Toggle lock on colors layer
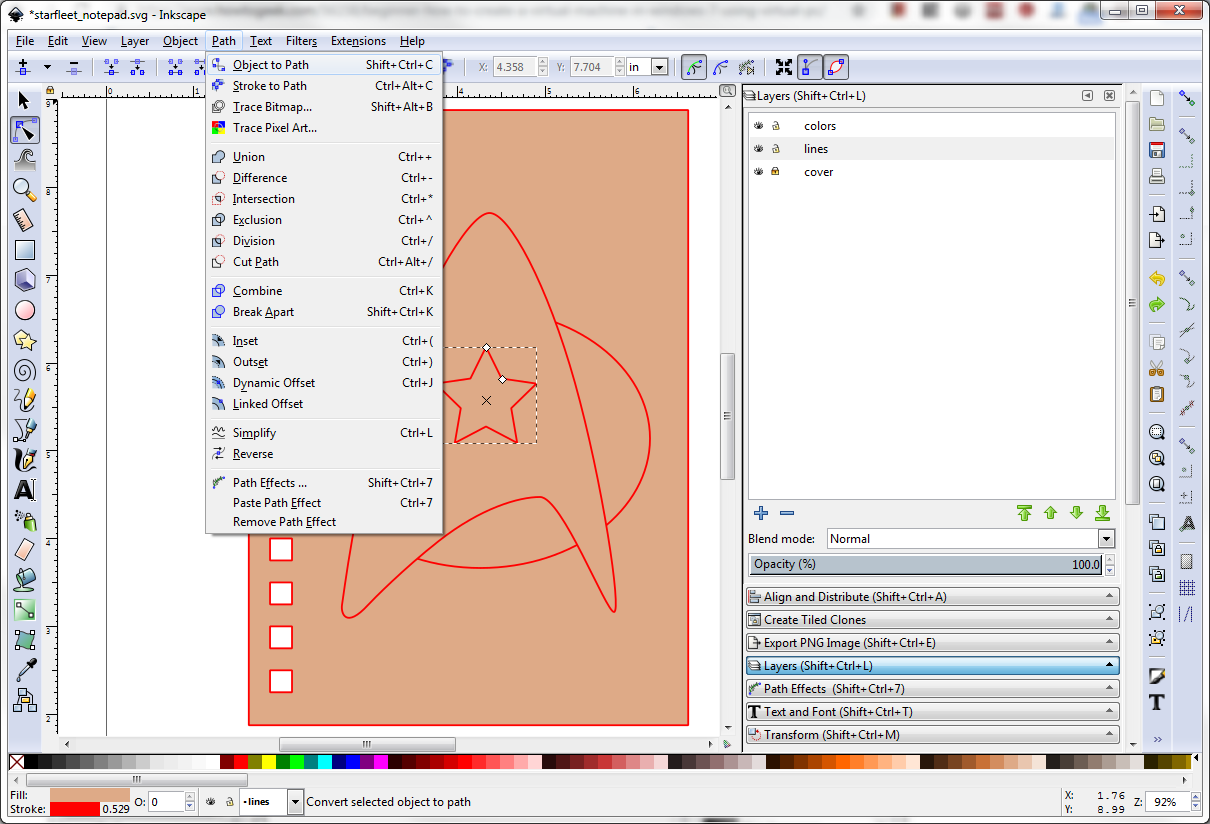 coord(775,126)
